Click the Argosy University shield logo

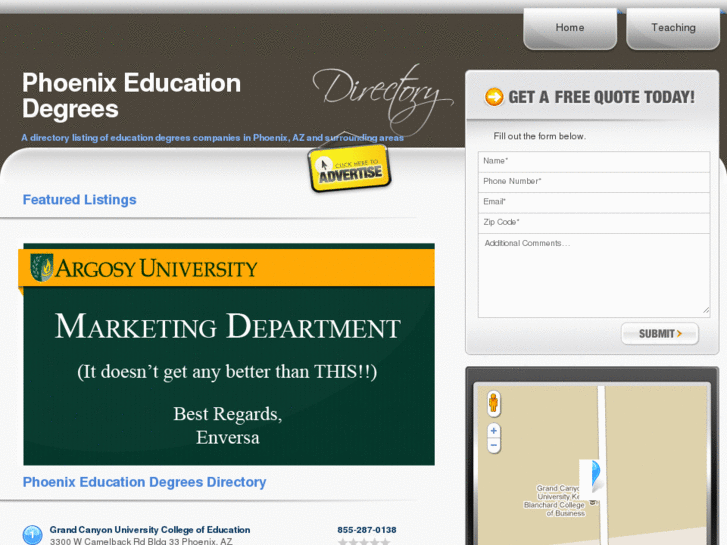[42, 268]
